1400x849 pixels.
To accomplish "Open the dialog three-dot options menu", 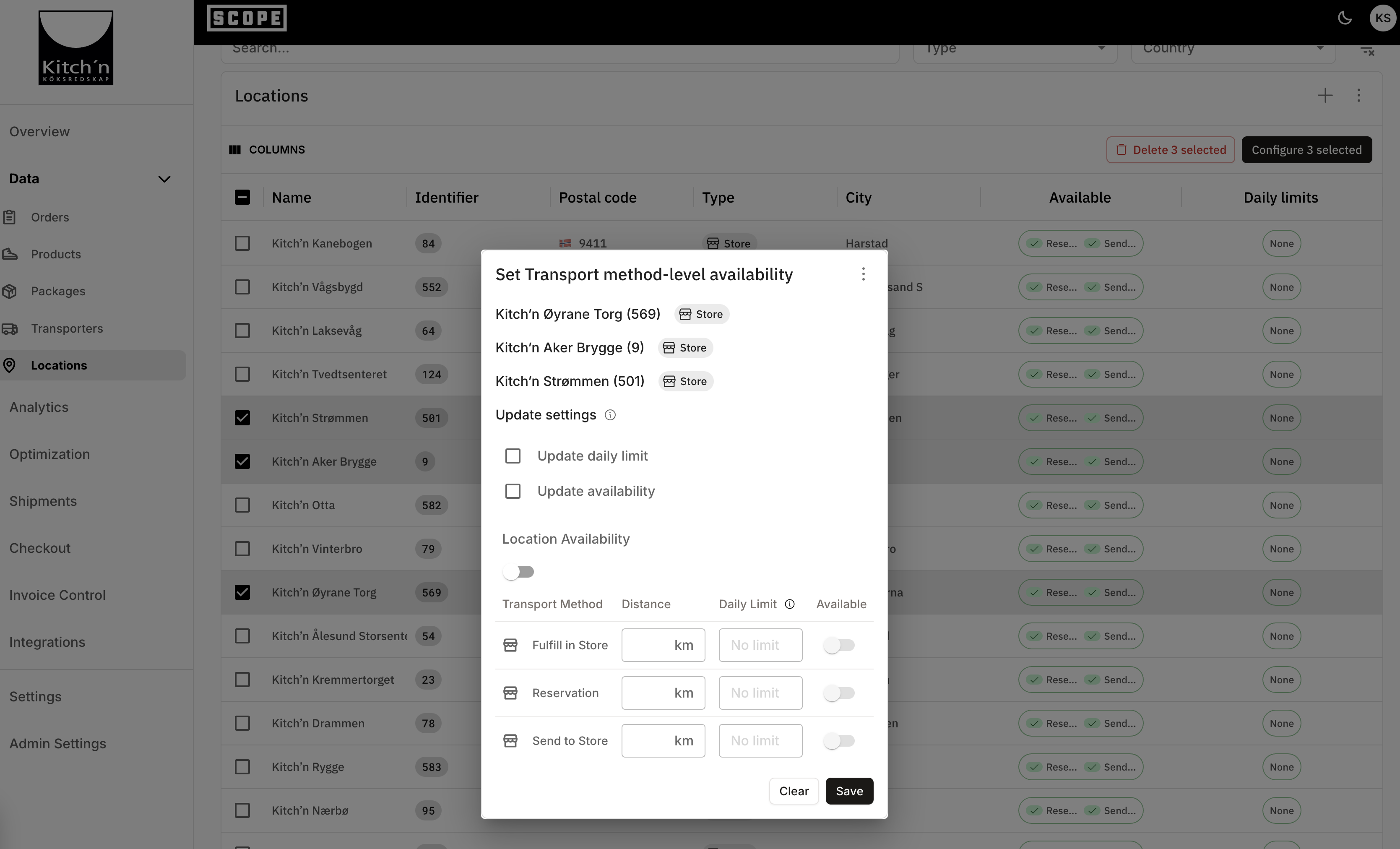I will [x=863, y=274].
